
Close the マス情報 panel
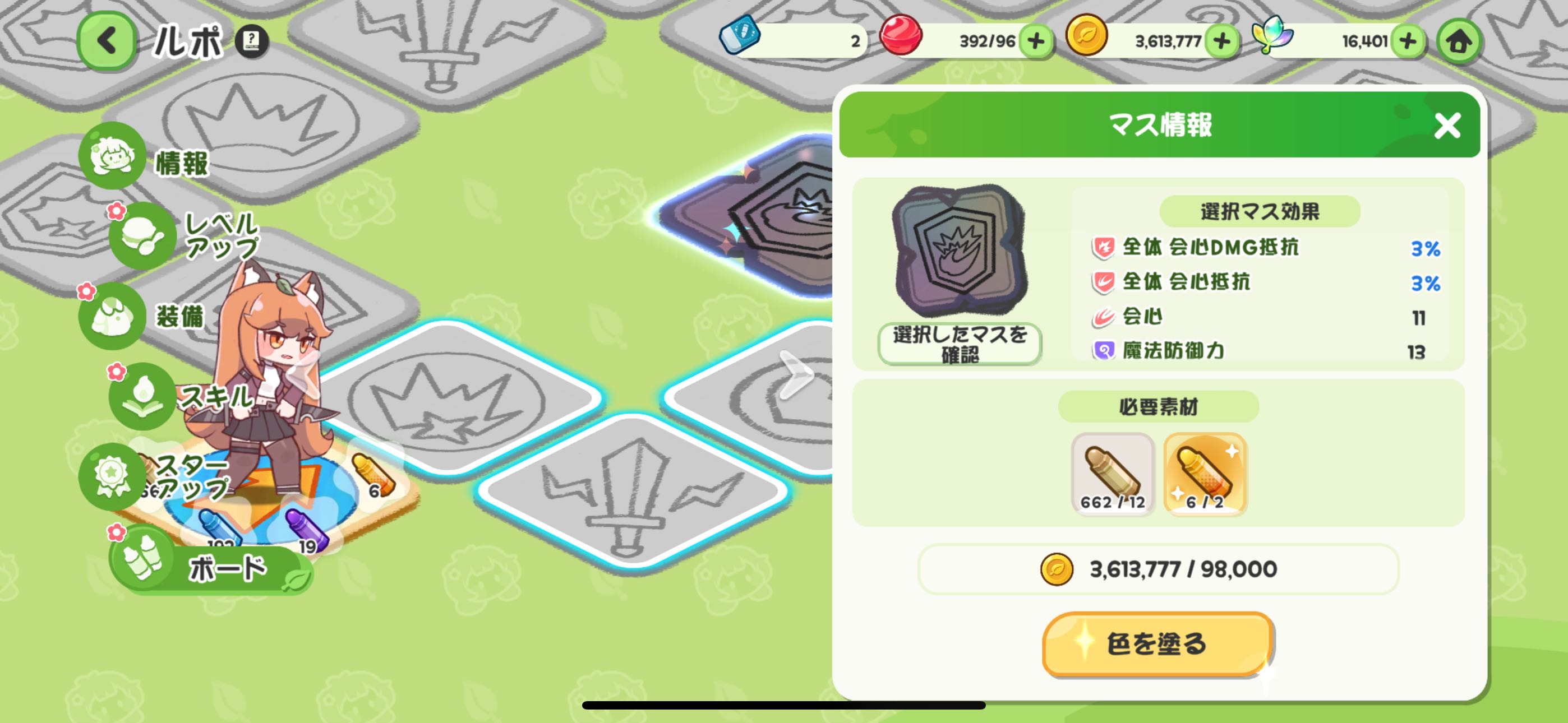tap(1447, 126)
